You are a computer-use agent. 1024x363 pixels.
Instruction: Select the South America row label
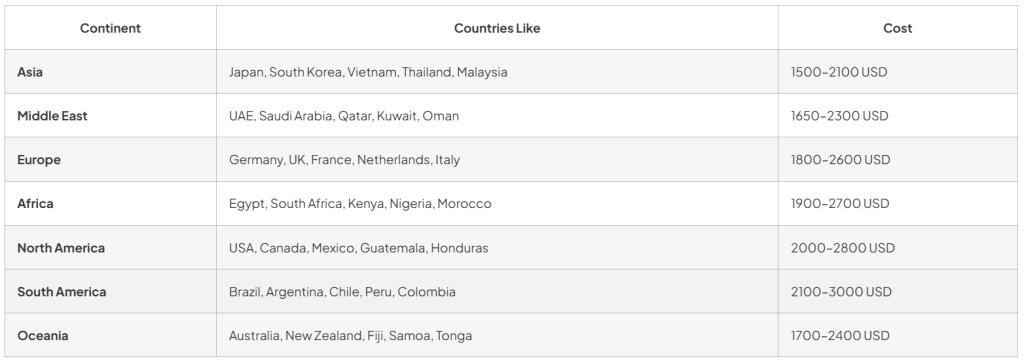[61, 292]
